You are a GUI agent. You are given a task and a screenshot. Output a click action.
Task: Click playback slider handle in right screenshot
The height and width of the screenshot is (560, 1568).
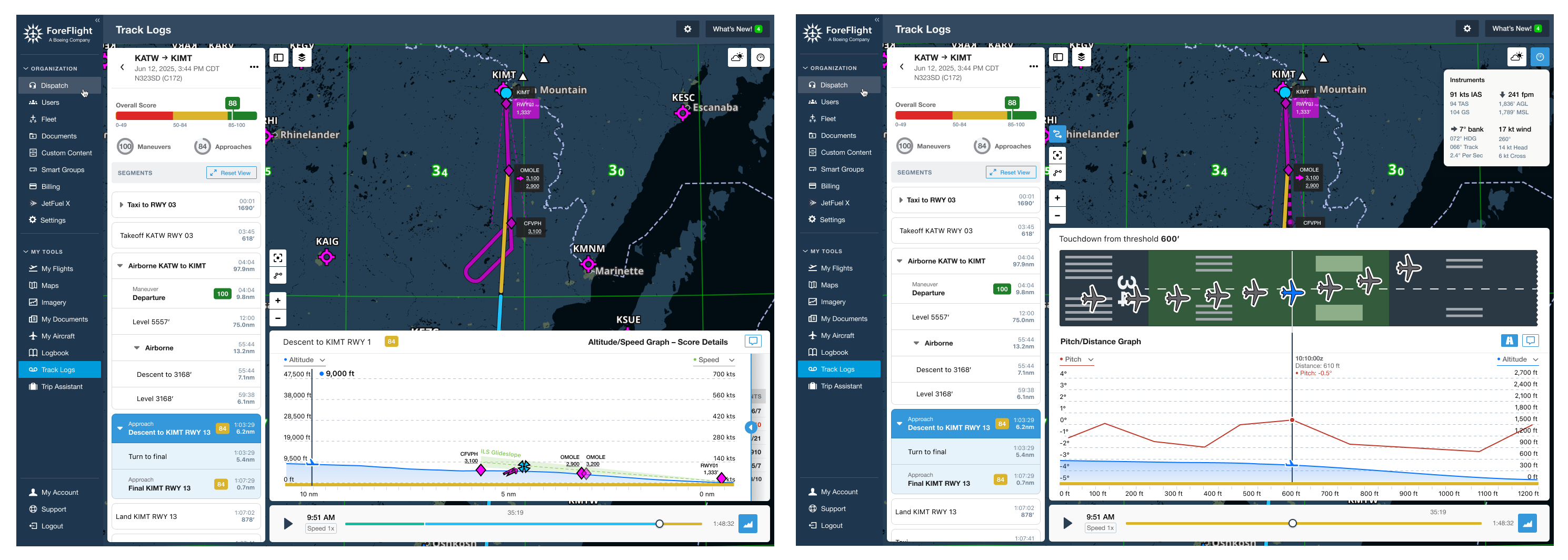tap(1292, 524)
